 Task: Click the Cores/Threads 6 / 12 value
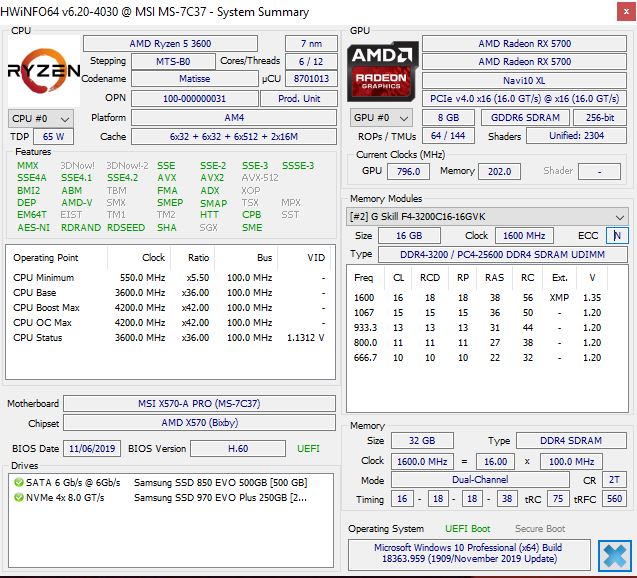click(x=311, y=61)
